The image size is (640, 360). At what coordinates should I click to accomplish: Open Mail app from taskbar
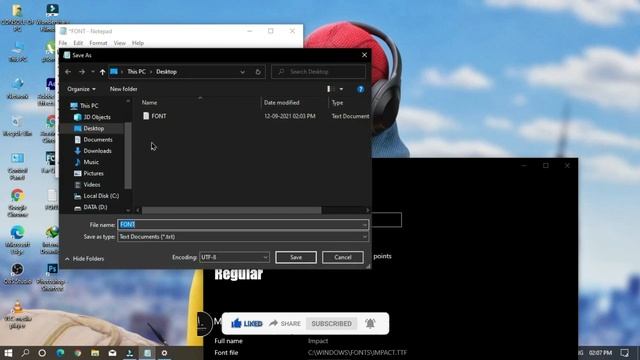[x=113, y=353]
